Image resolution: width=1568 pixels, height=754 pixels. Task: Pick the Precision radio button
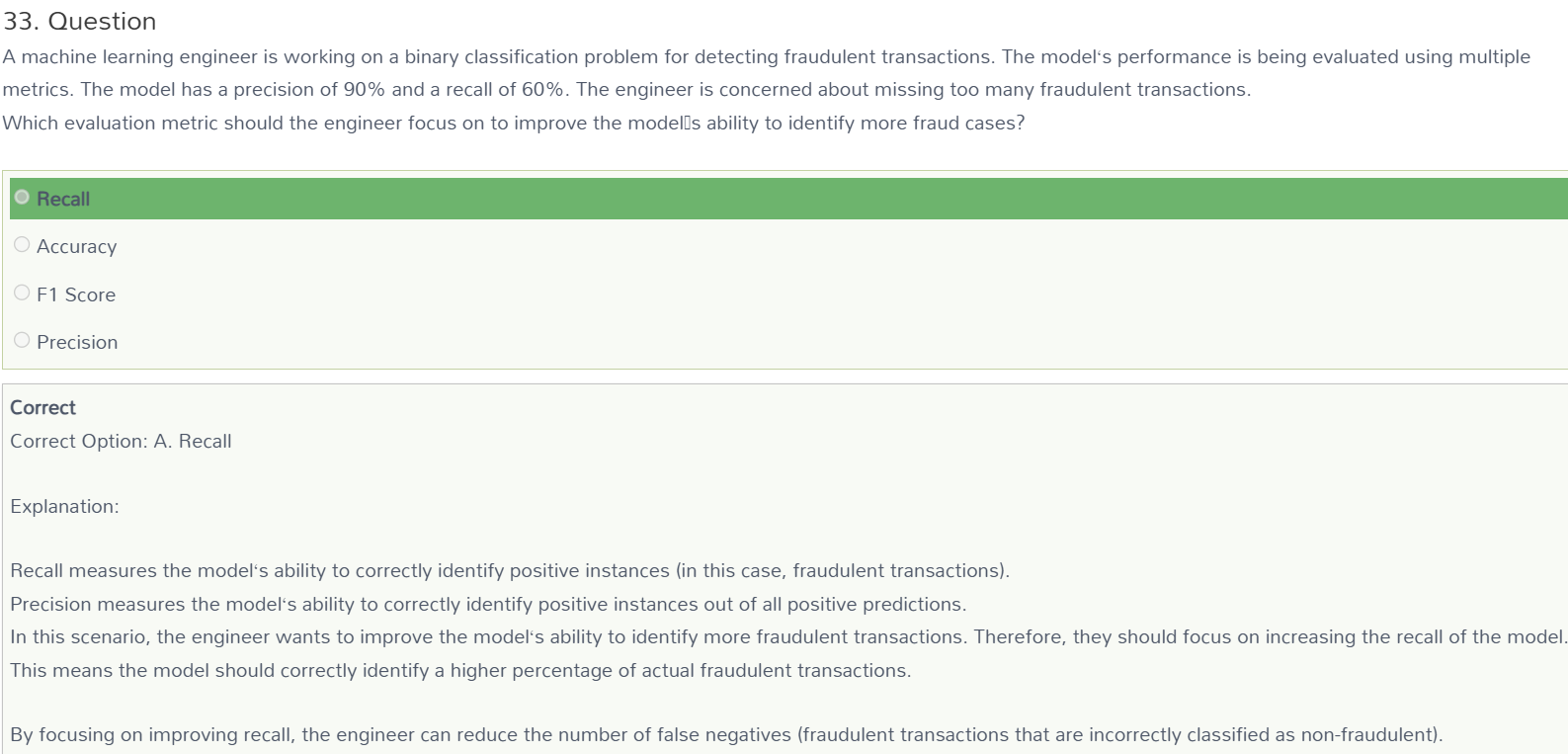[x=22, y=340]
